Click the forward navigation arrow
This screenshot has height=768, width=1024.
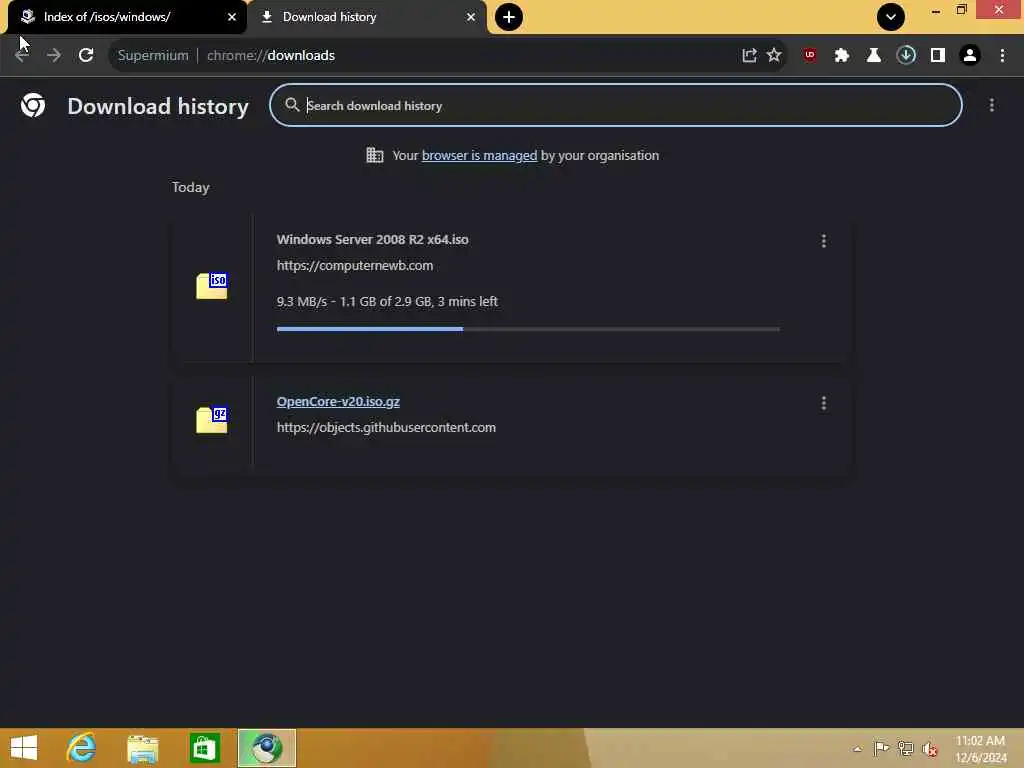coord(54,56)
